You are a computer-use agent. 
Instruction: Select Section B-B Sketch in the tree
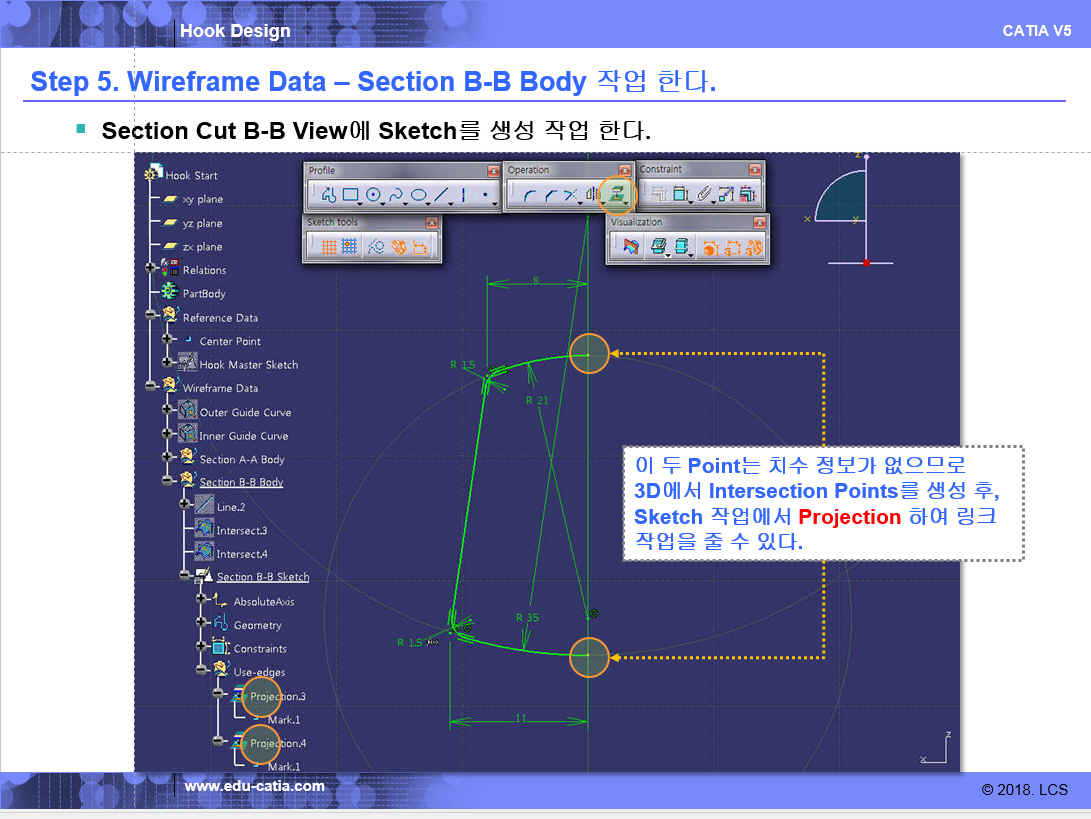tap(262, 577)
